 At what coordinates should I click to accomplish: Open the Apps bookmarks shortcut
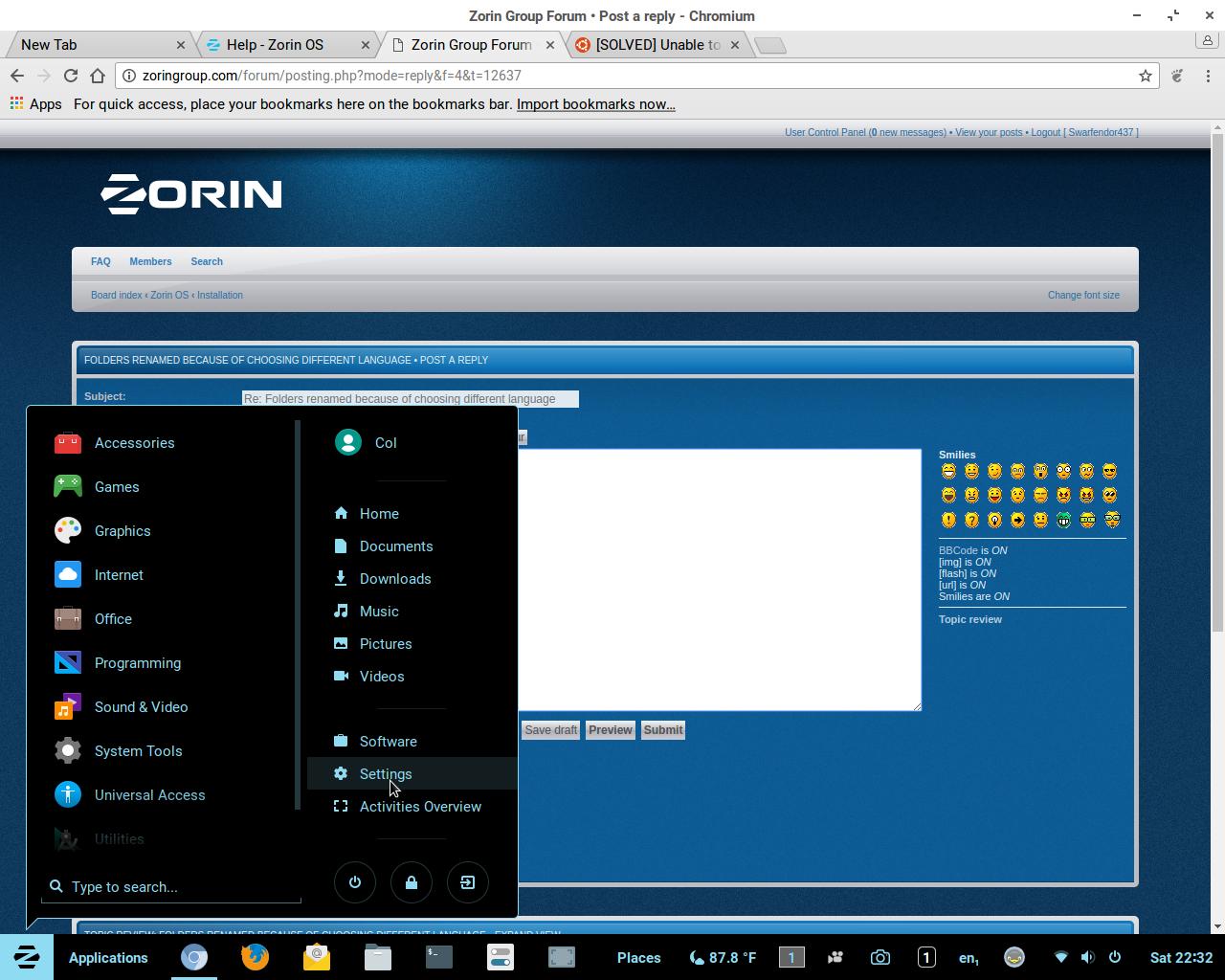point(35,104)
